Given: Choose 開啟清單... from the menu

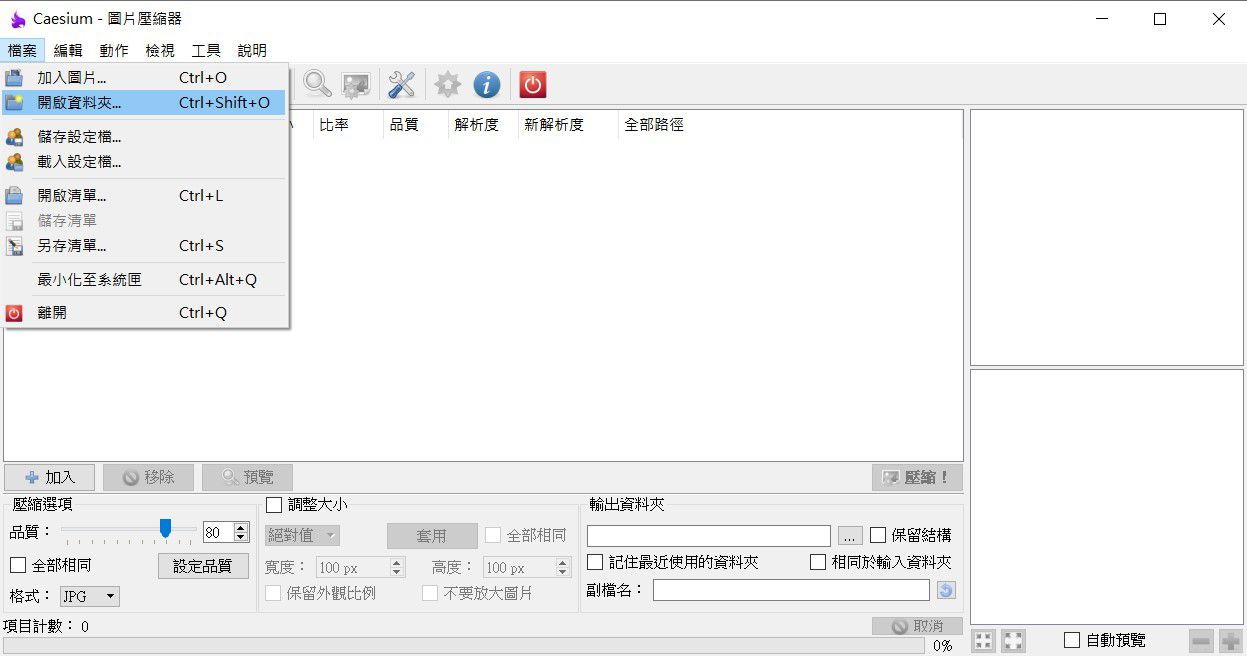Looking at the screenshot, I should (144, 196).
